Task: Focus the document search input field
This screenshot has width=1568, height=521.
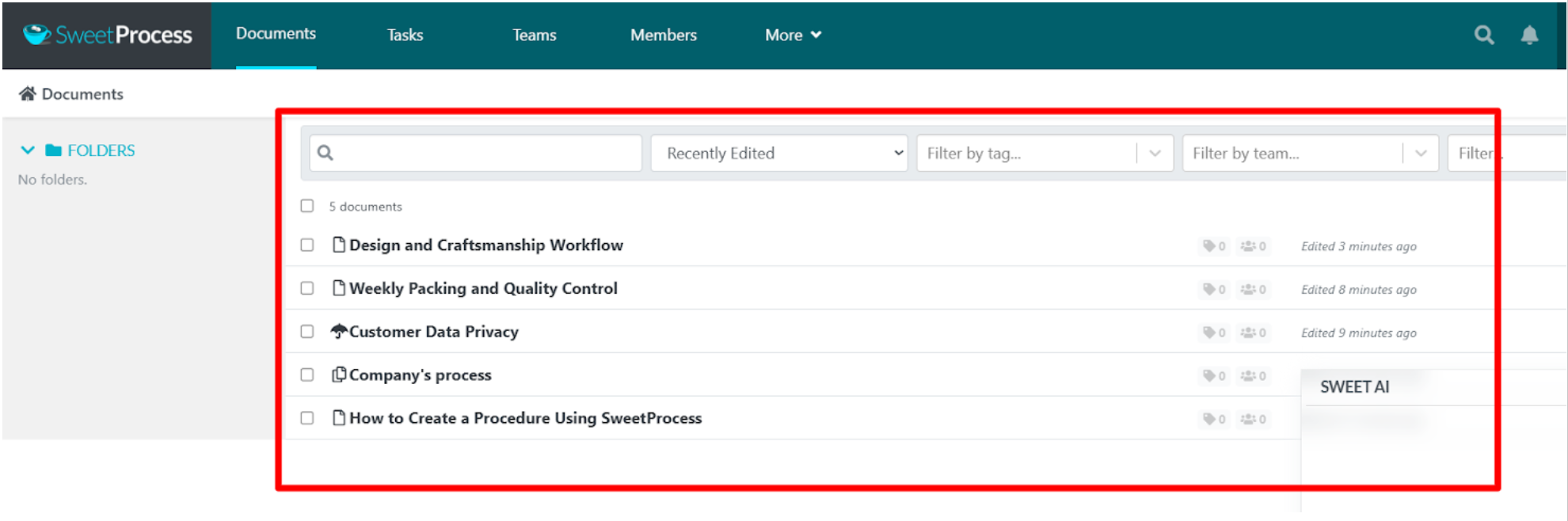Action: coord(476,153)
